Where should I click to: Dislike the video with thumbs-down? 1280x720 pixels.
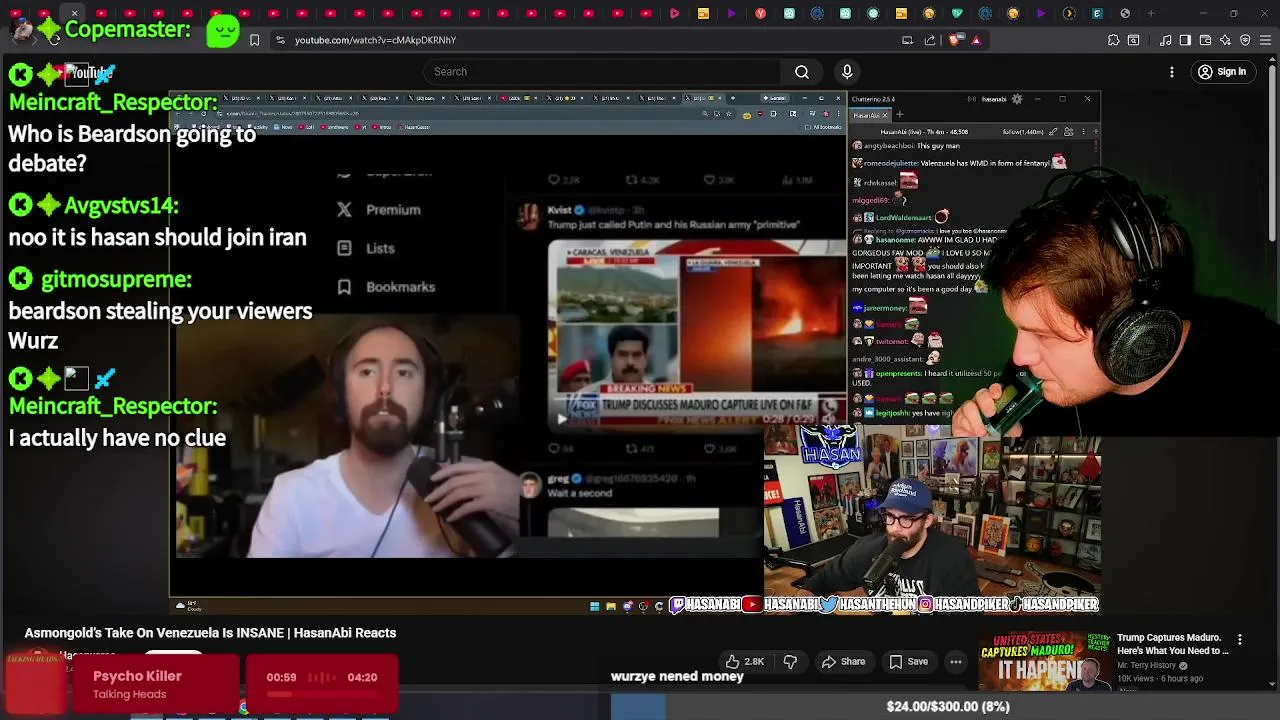point(790,661)
